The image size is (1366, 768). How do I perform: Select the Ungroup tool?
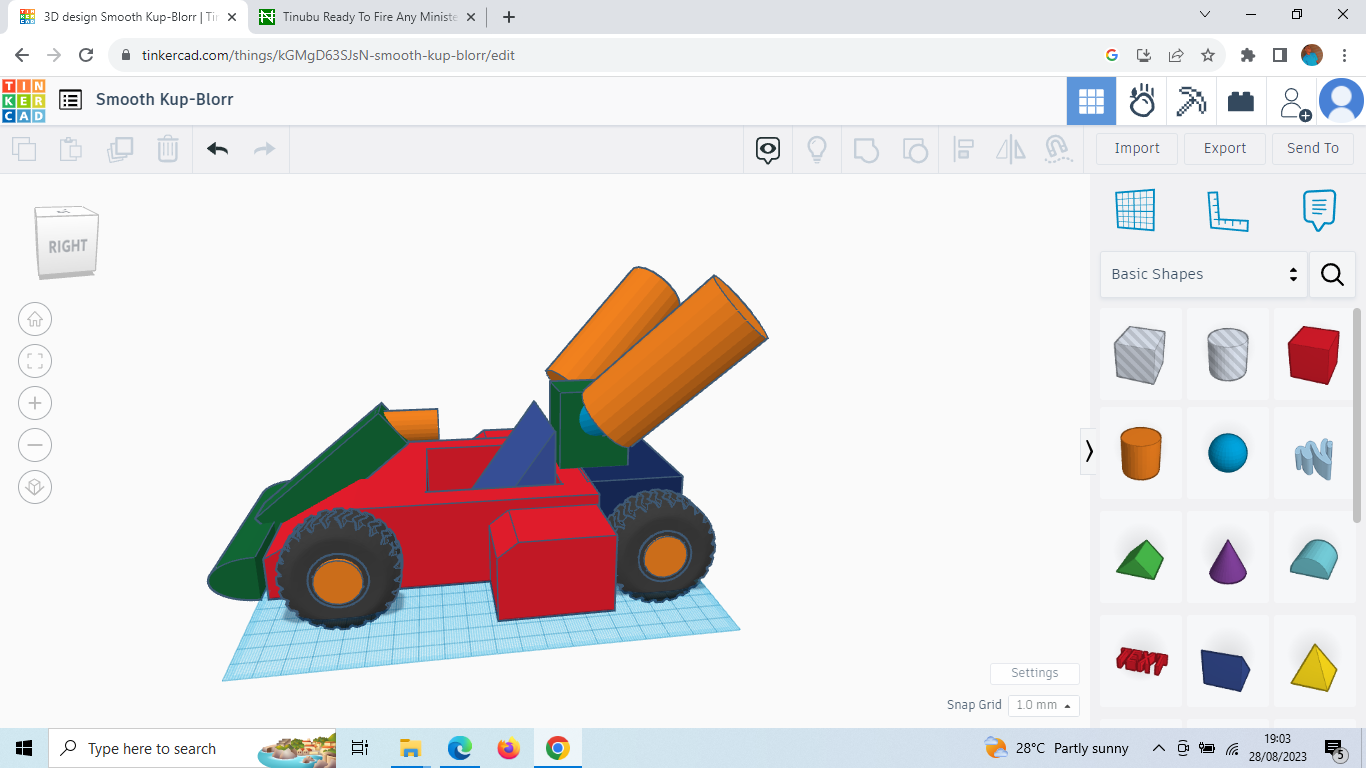[915, 149]
